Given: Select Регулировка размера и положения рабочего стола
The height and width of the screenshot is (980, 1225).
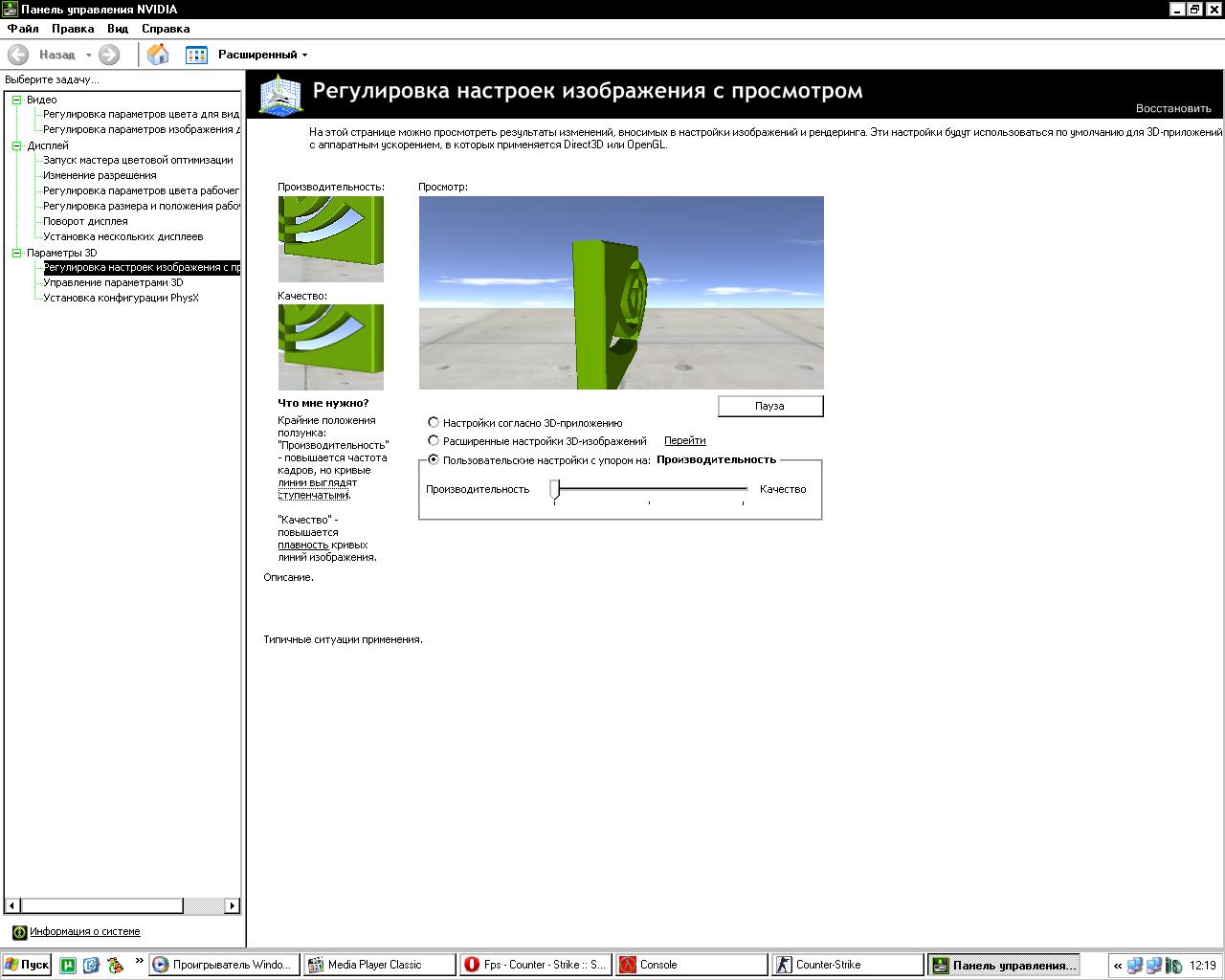Looking at the screenshot, I should pos(141,206).
